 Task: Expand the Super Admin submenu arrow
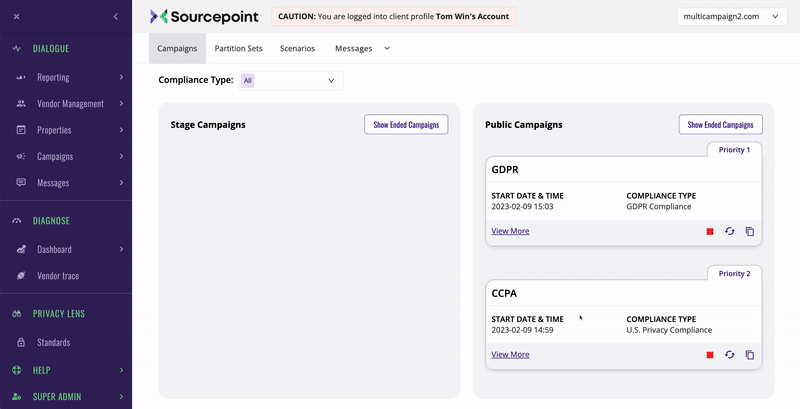point(121,396)
